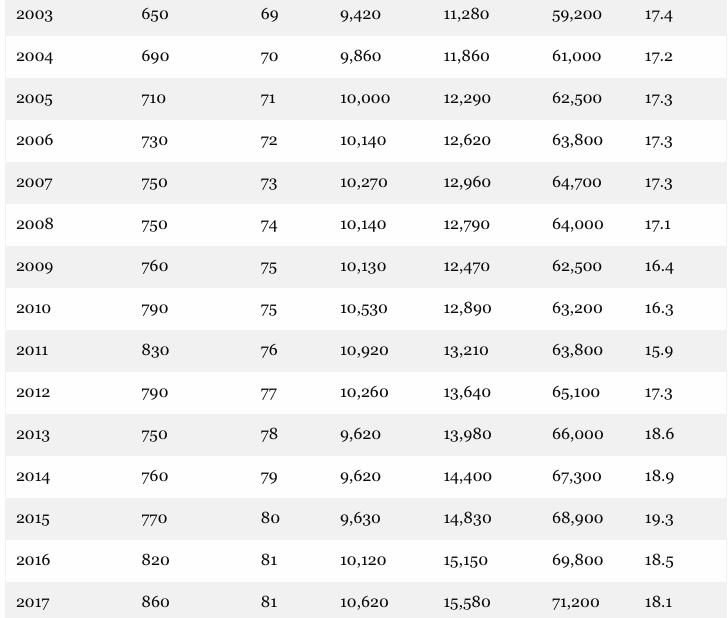Click the 15.9 value in the 2011 row
This screenshot has width=728, height=618.
pos(658,351)
